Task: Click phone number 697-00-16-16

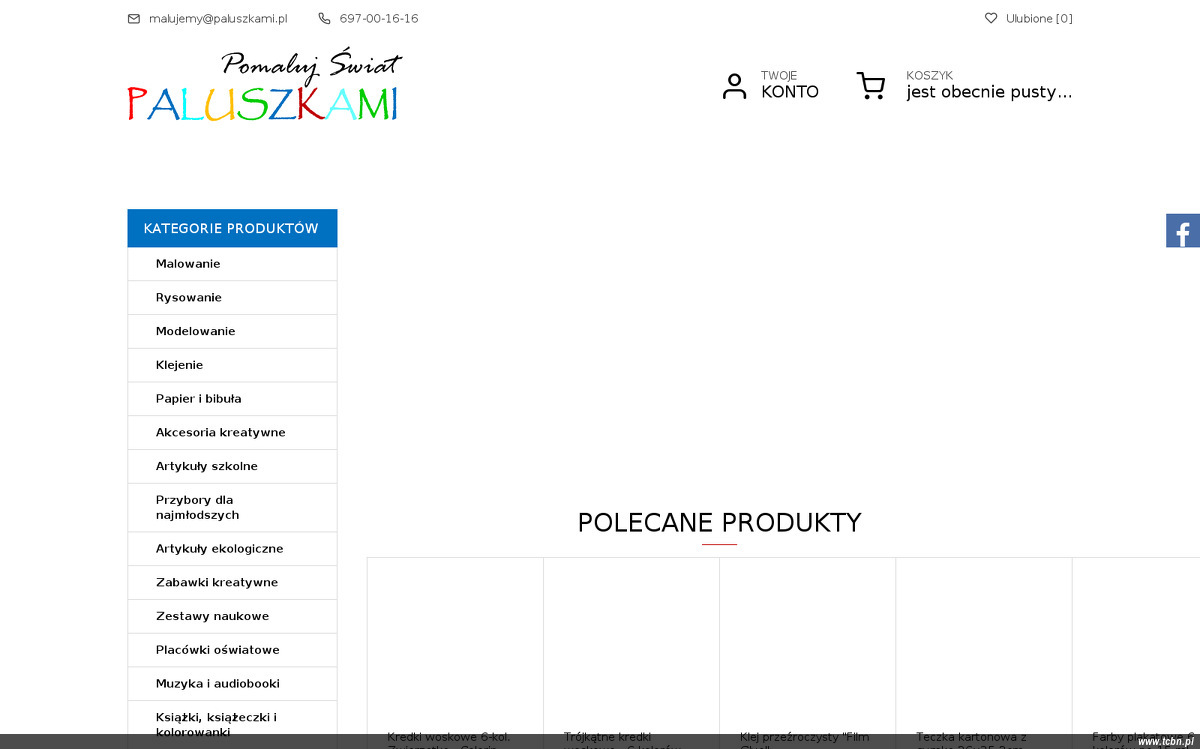Action: pos(379,19)
